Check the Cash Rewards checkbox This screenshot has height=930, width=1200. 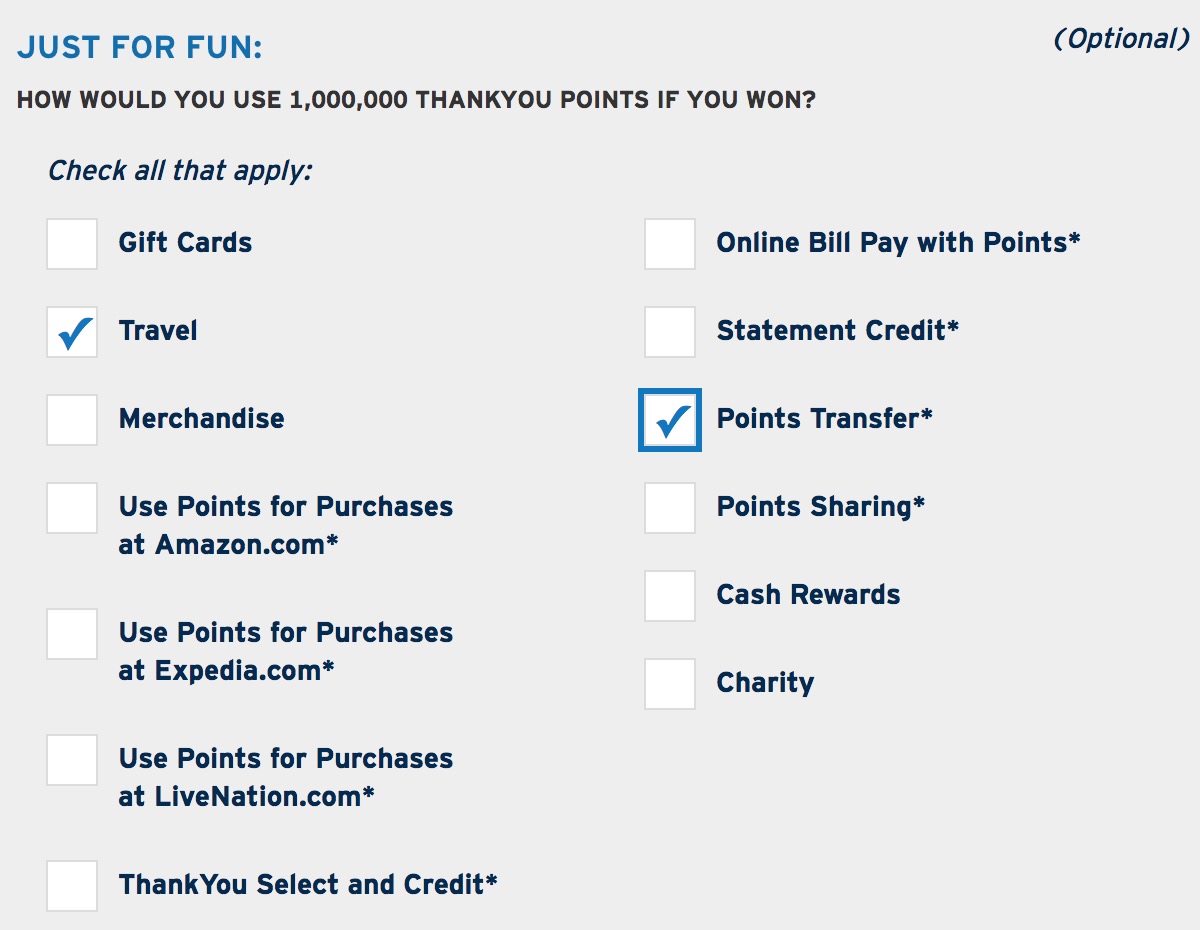[x=670, y=596]
